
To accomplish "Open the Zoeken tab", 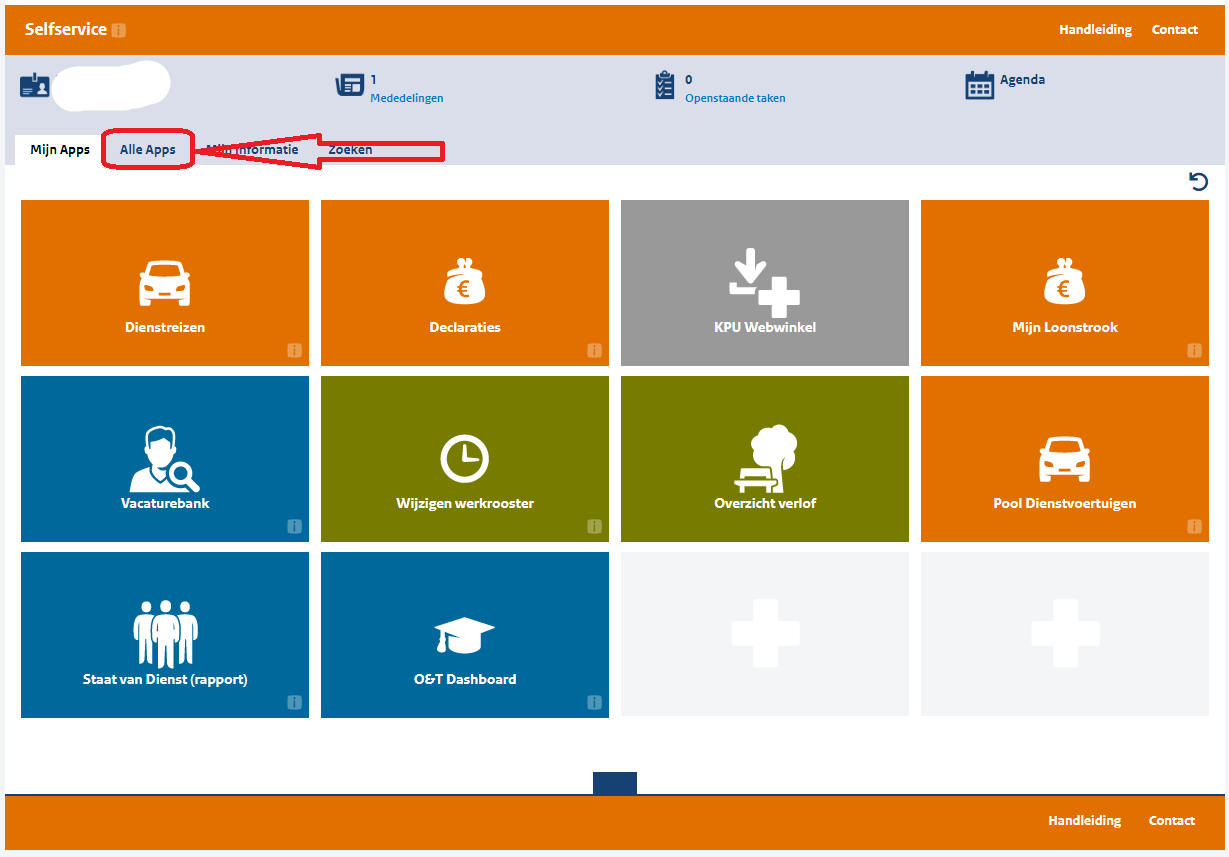I will [350, 150].
